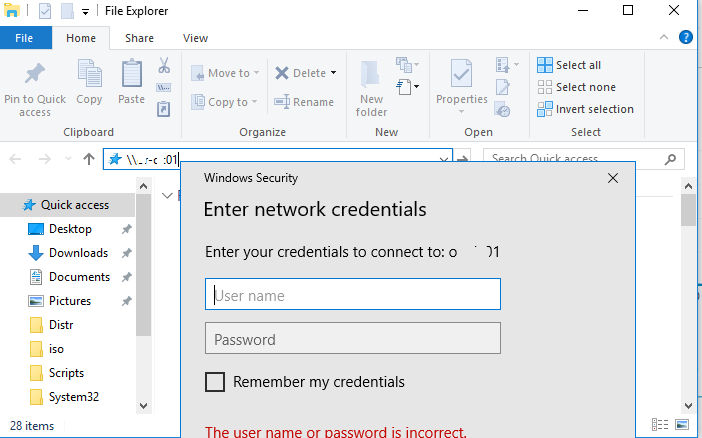
Task: Open the Delete options arrow
Action: (x=334, y=73)
